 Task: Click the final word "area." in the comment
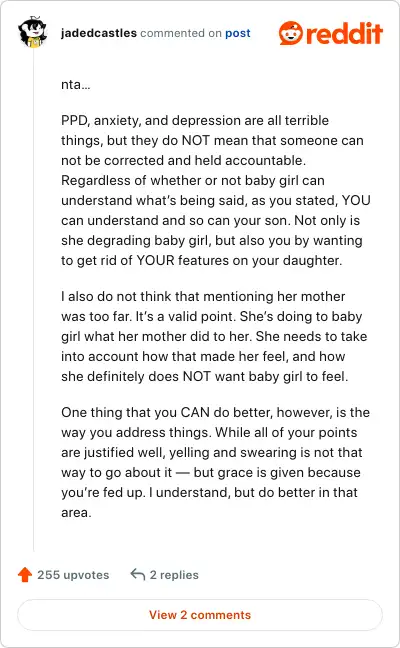[76, 512]
